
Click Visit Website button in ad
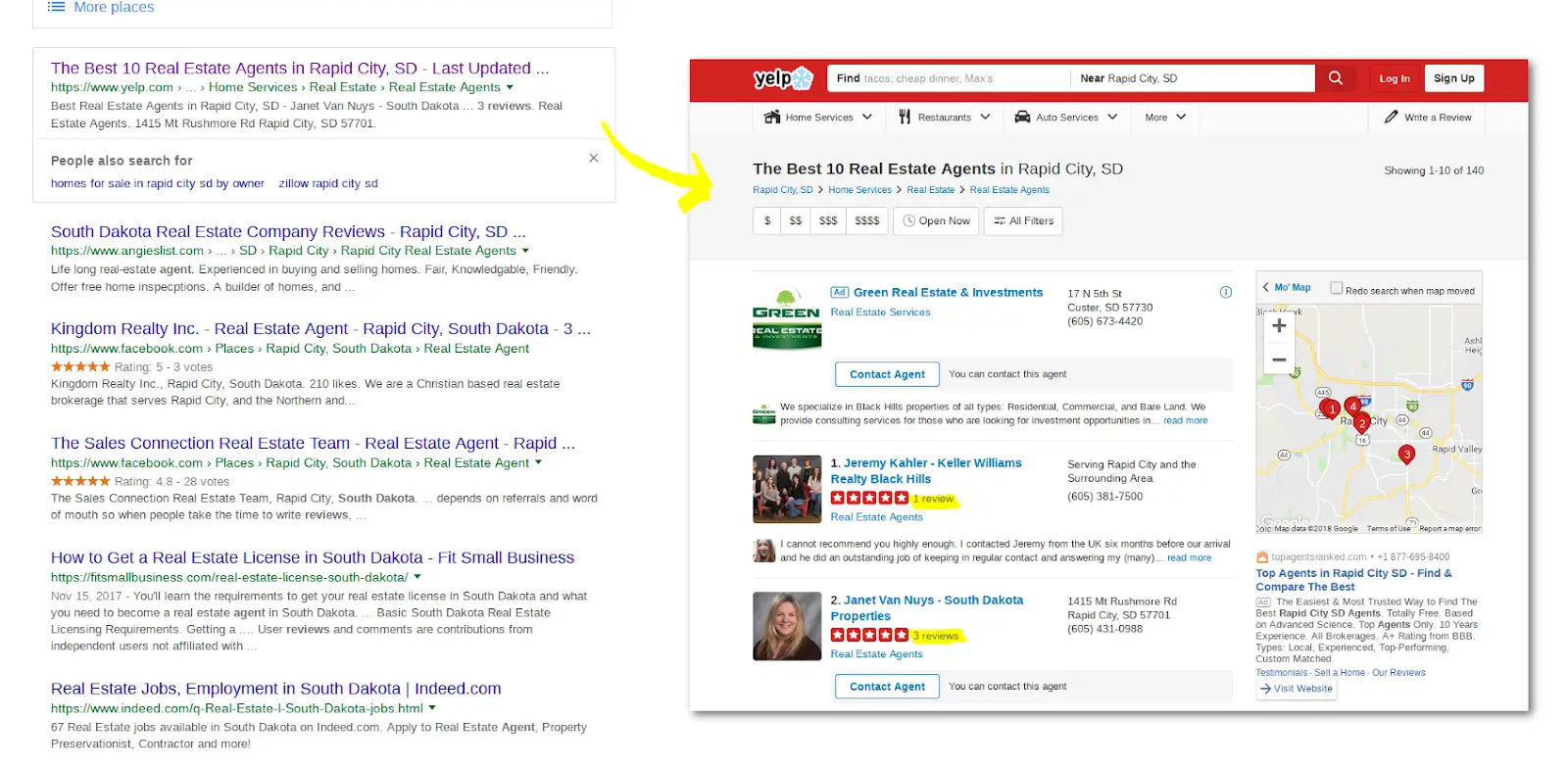coord(1297,689)
